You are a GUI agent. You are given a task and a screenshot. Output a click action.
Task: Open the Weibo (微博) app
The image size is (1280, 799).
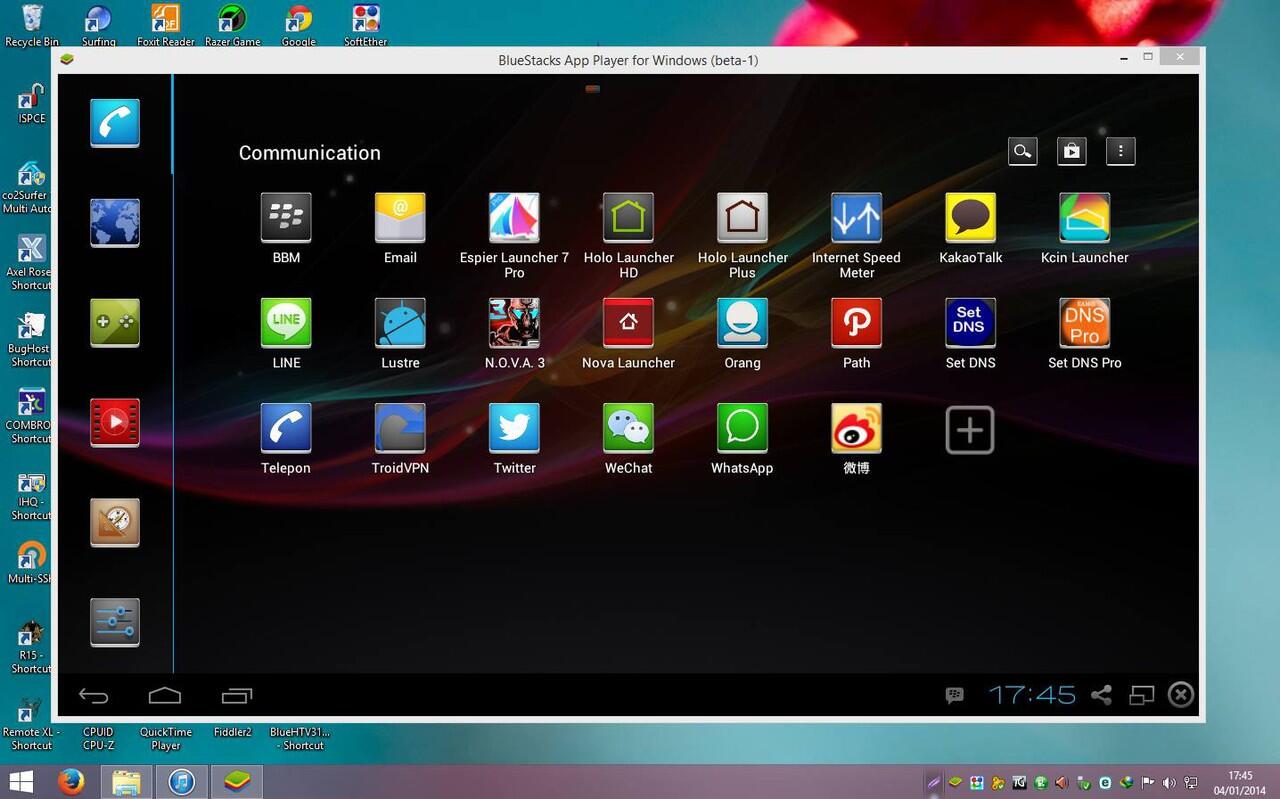(x=856, y=428)
